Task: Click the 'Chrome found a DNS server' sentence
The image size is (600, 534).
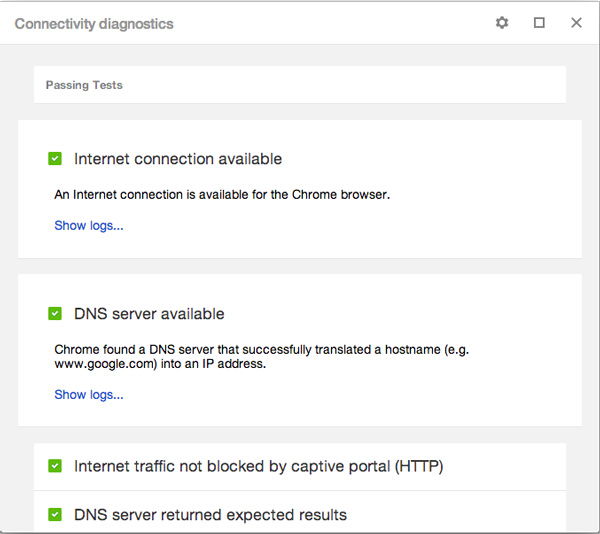Action: [x=260, y=350]
